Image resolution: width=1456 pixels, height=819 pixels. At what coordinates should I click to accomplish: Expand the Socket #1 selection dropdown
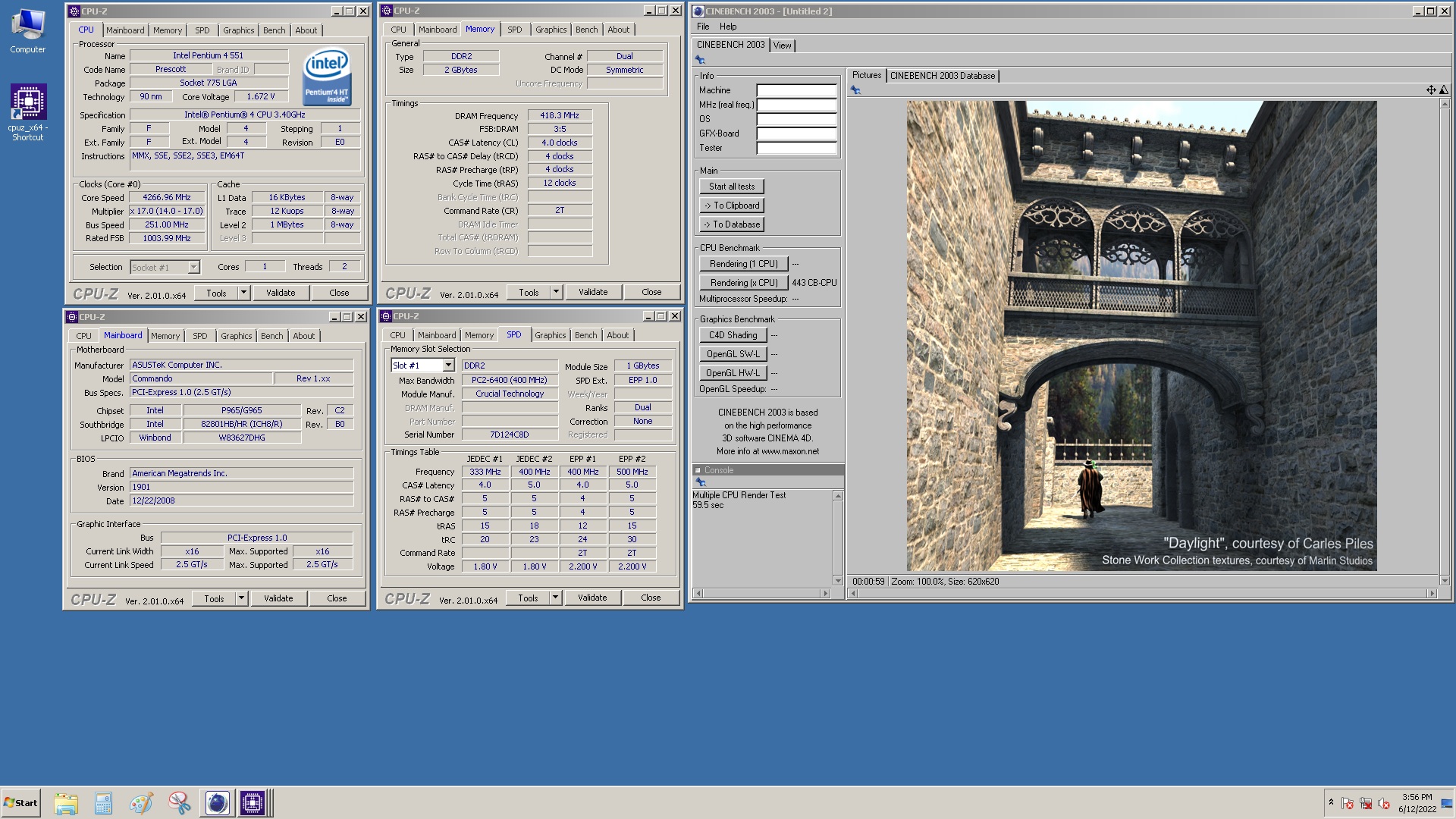point(193,267)
